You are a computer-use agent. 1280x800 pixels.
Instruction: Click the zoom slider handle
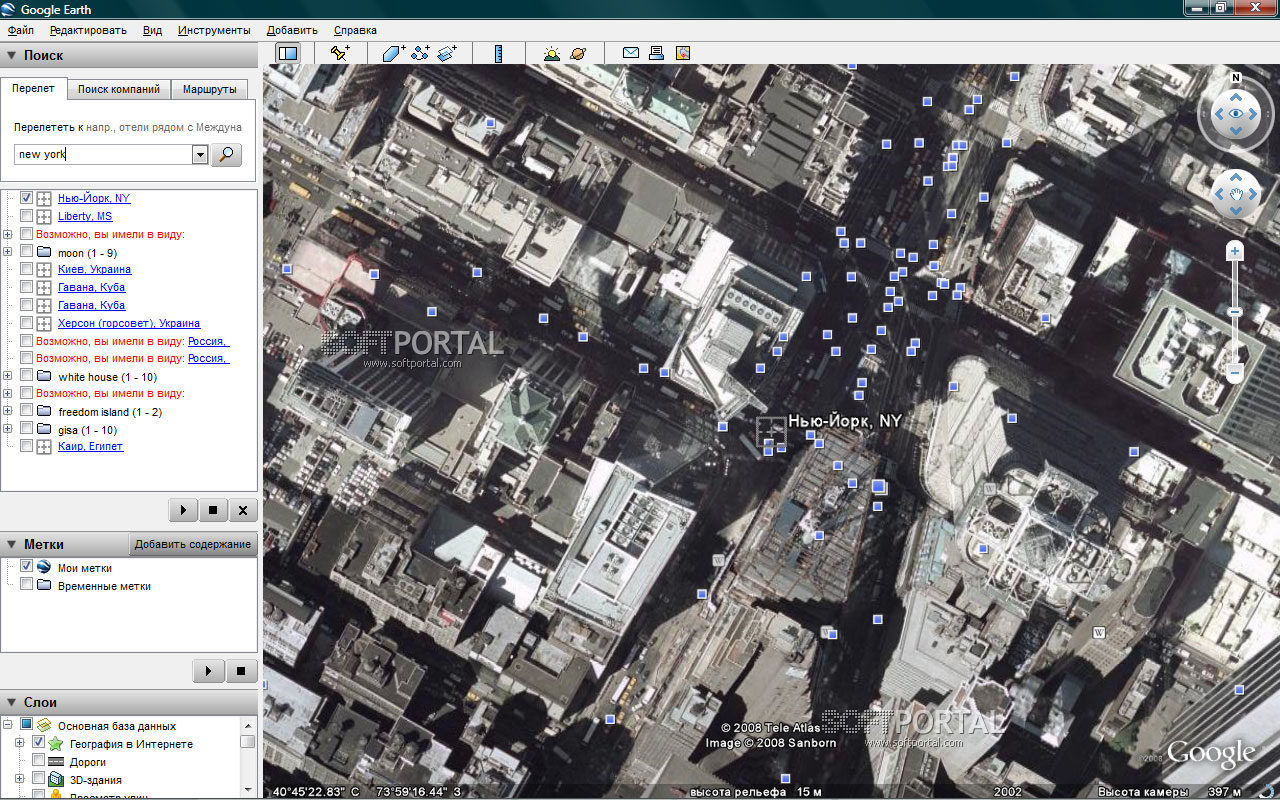coord(1235,312)
